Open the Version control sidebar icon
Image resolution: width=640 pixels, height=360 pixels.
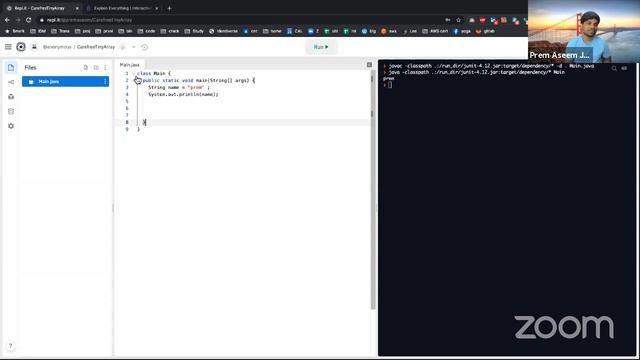click(x=11, y=82)
